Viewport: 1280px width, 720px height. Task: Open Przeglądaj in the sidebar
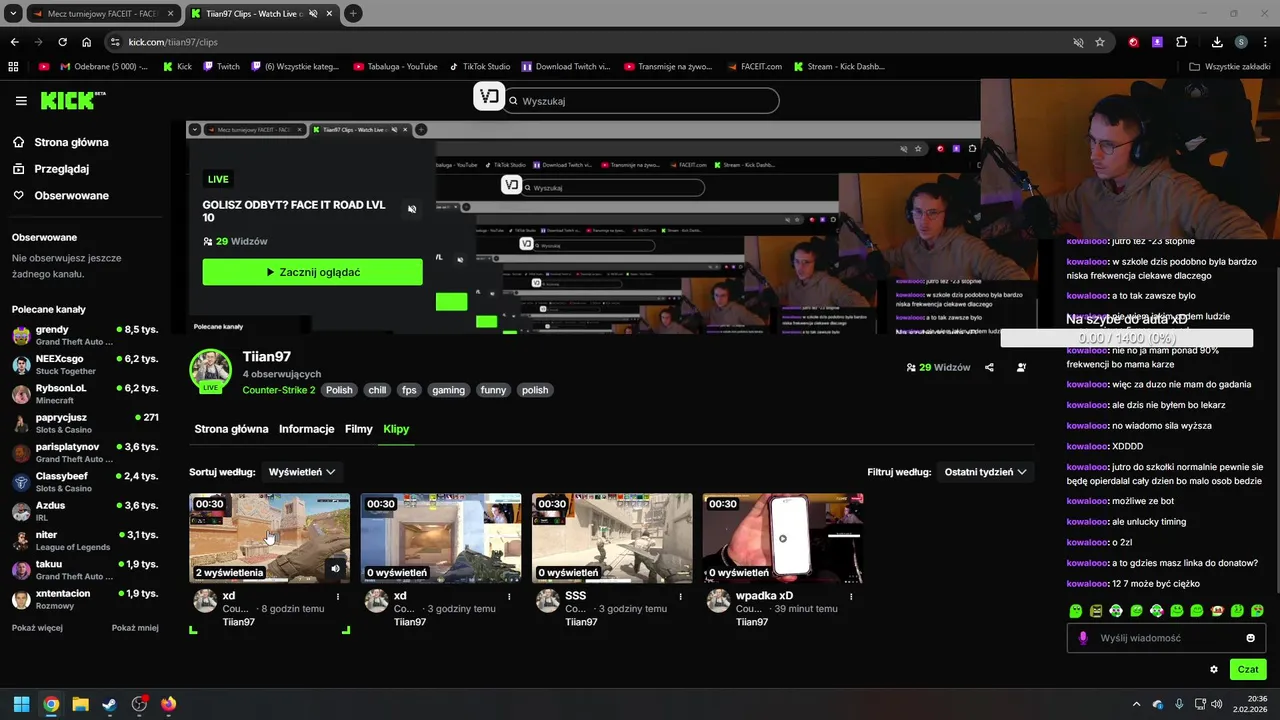tap(52, 169)
